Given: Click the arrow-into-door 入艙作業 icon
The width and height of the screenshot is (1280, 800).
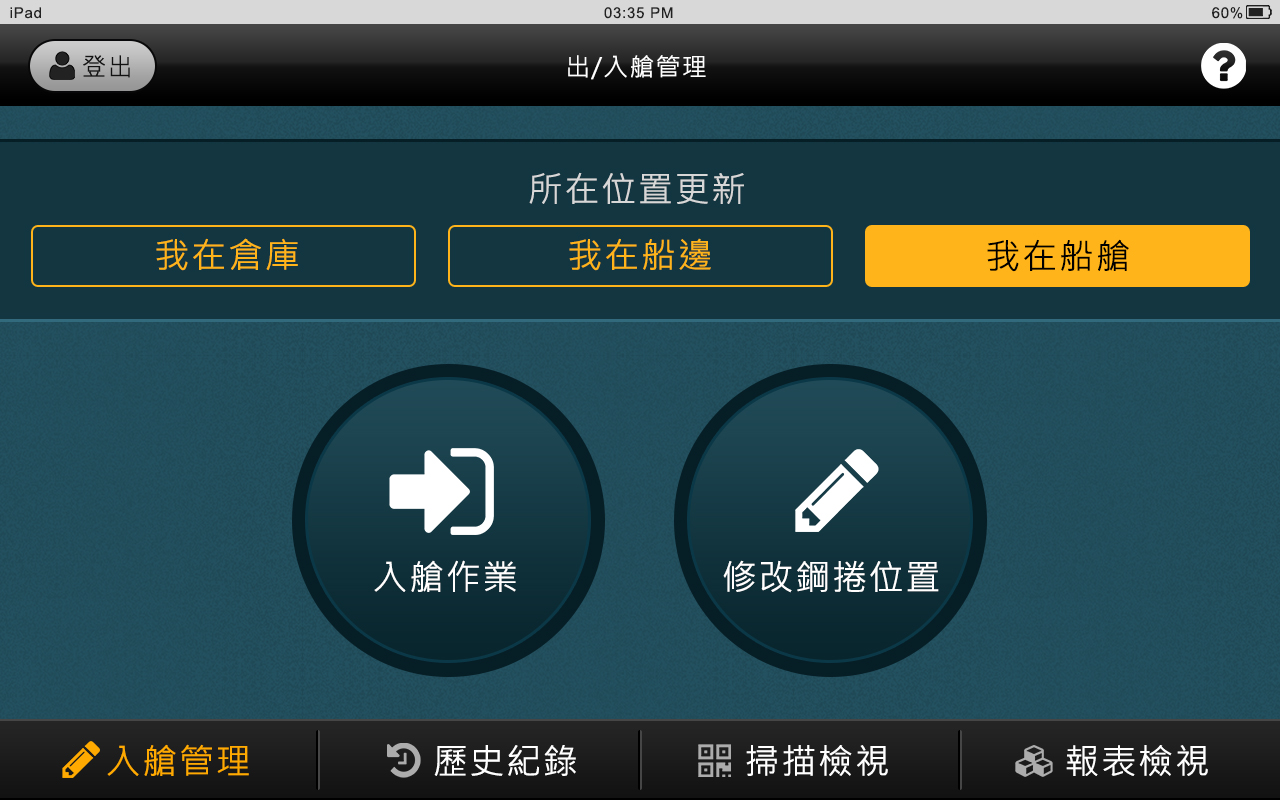Looking at the screenshot, I should click(442, 491).
